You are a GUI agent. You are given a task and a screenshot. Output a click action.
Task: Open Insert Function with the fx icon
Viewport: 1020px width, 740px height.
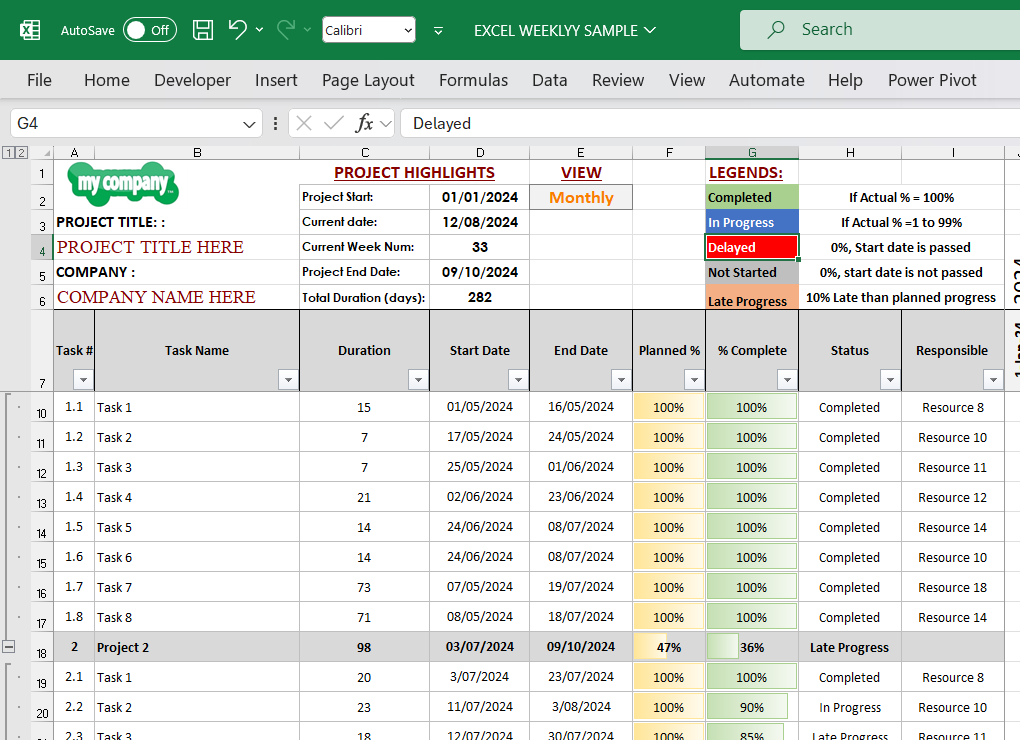(x=362, y=123)
